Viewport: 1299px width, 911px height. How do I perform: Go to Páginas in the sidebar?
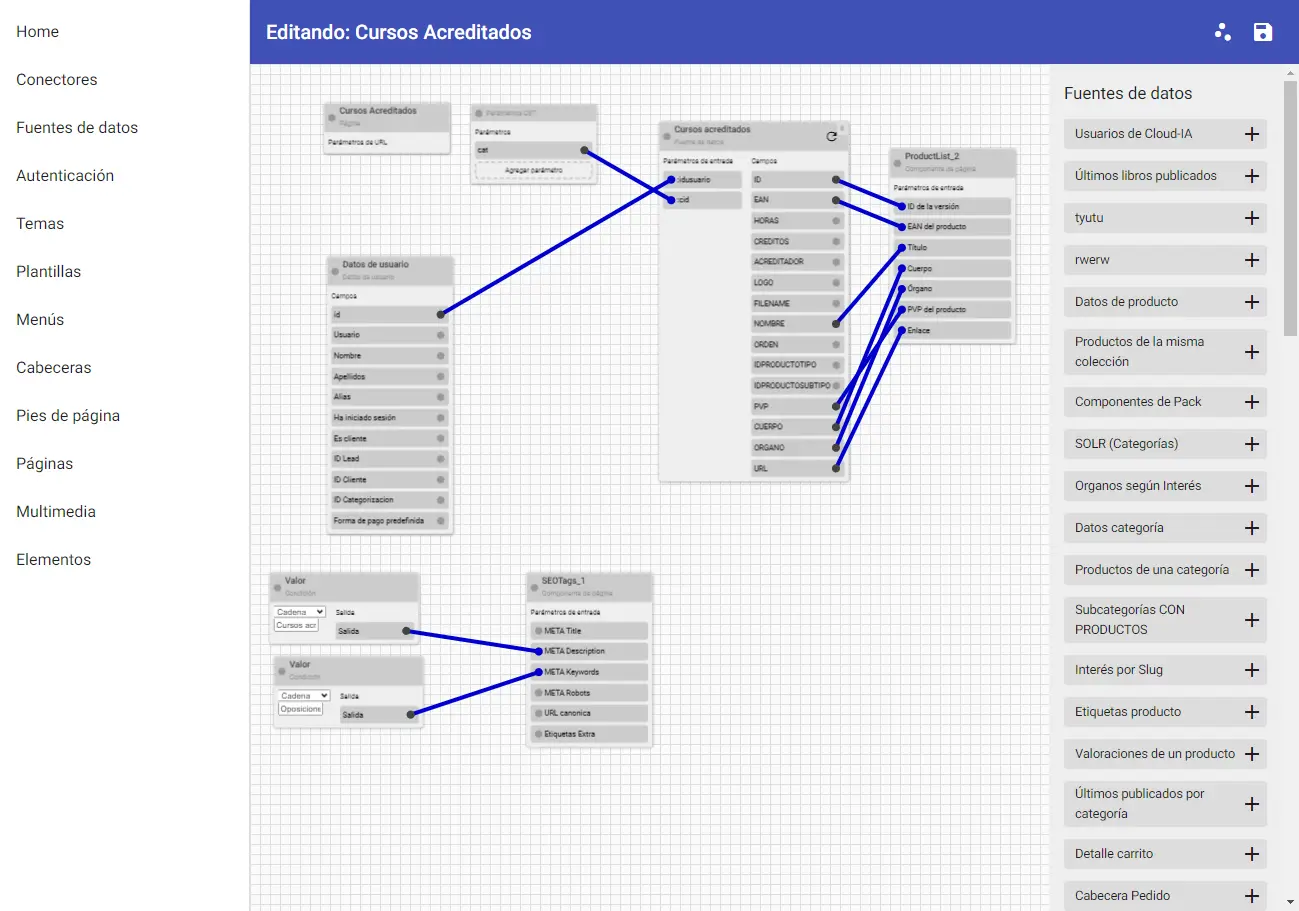click(x=44, y=464)
